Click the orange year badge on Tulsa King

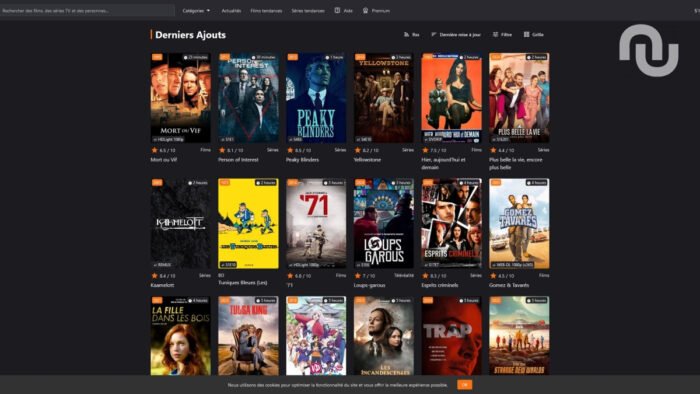tap(225, 300)
